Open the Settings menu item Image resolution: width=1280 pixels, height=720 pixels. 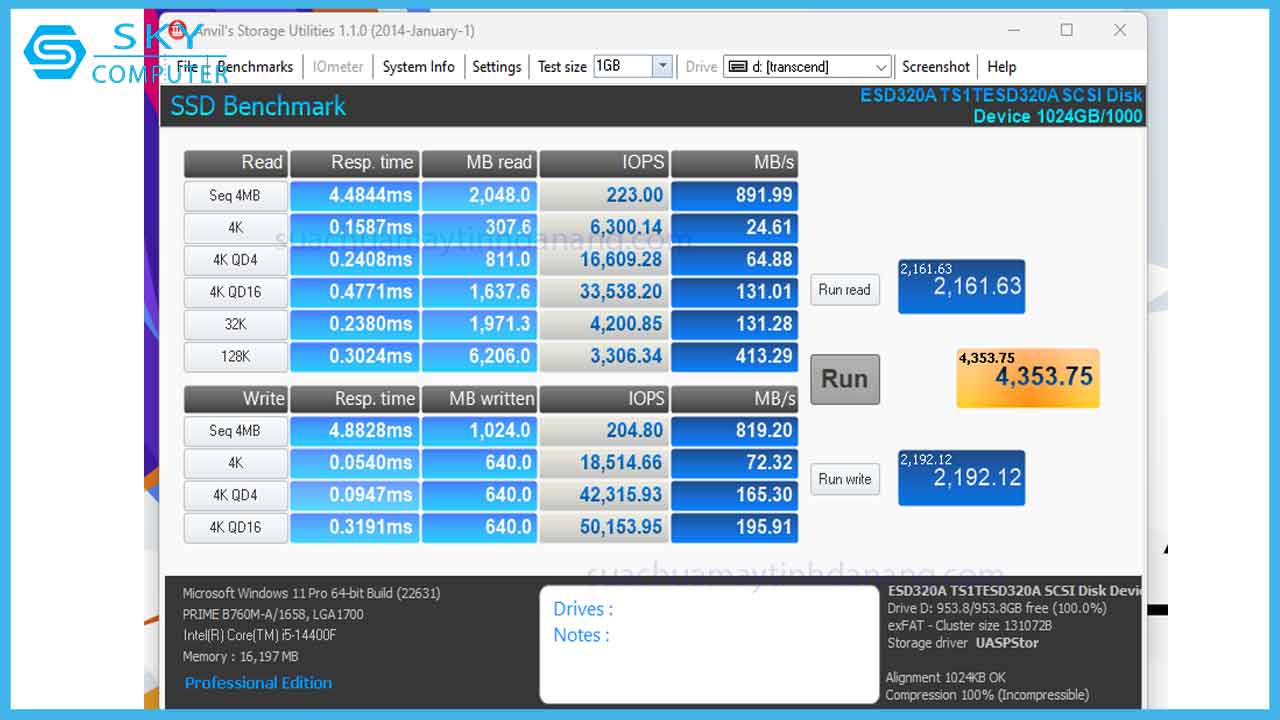point(496,67)
